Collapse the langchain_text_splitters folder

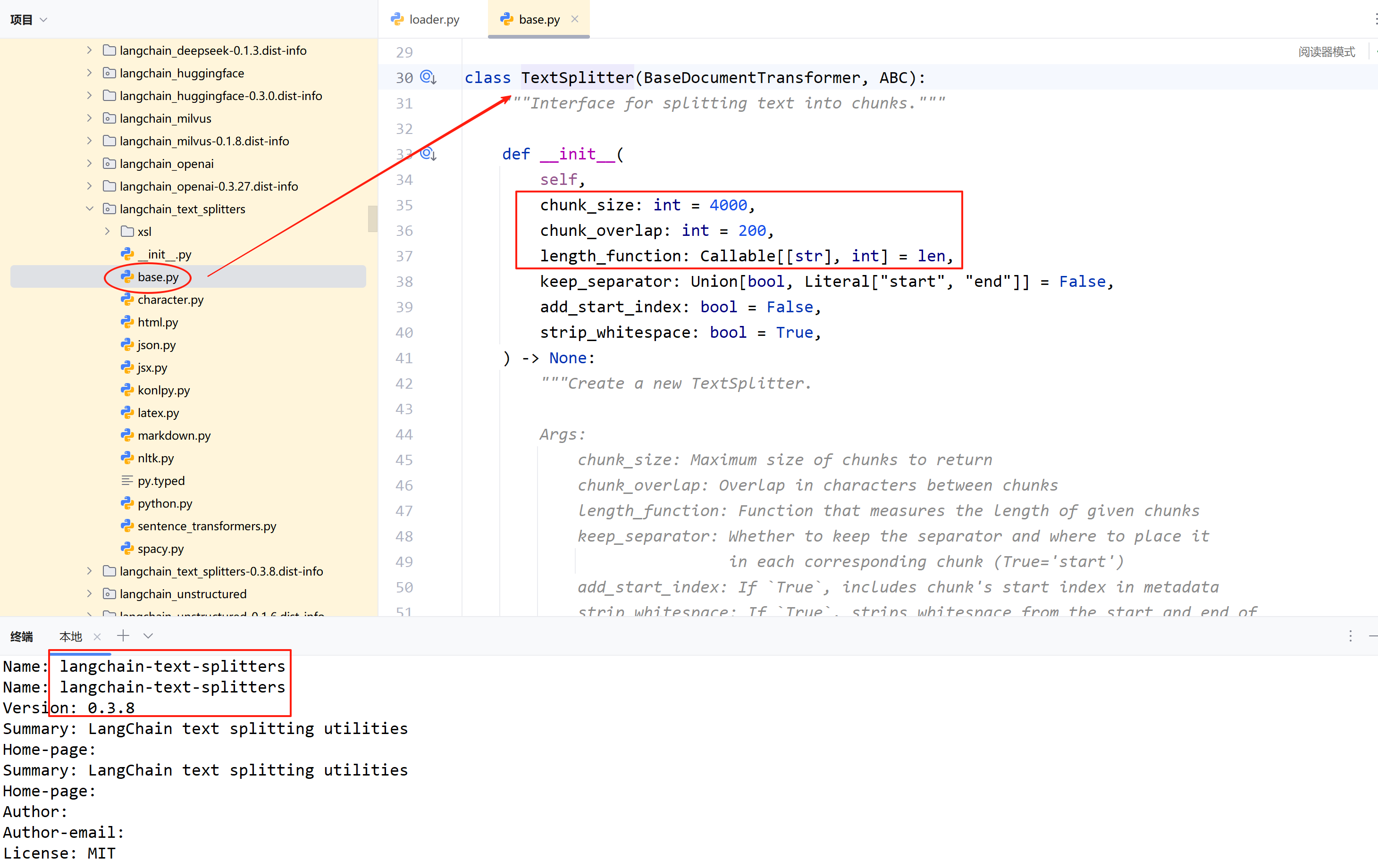point(89,209)
